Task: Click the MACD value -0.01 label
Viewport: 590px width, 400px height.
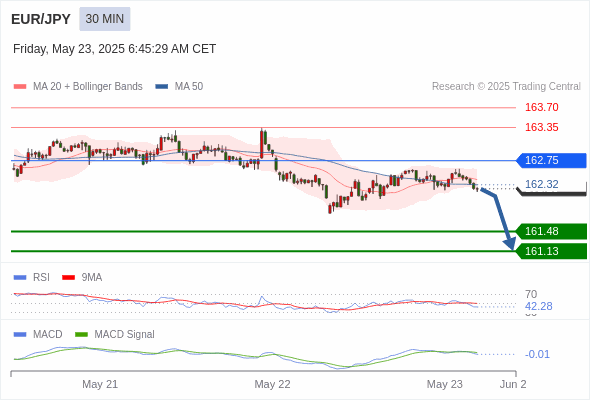Action: click(x=537, y=354)
